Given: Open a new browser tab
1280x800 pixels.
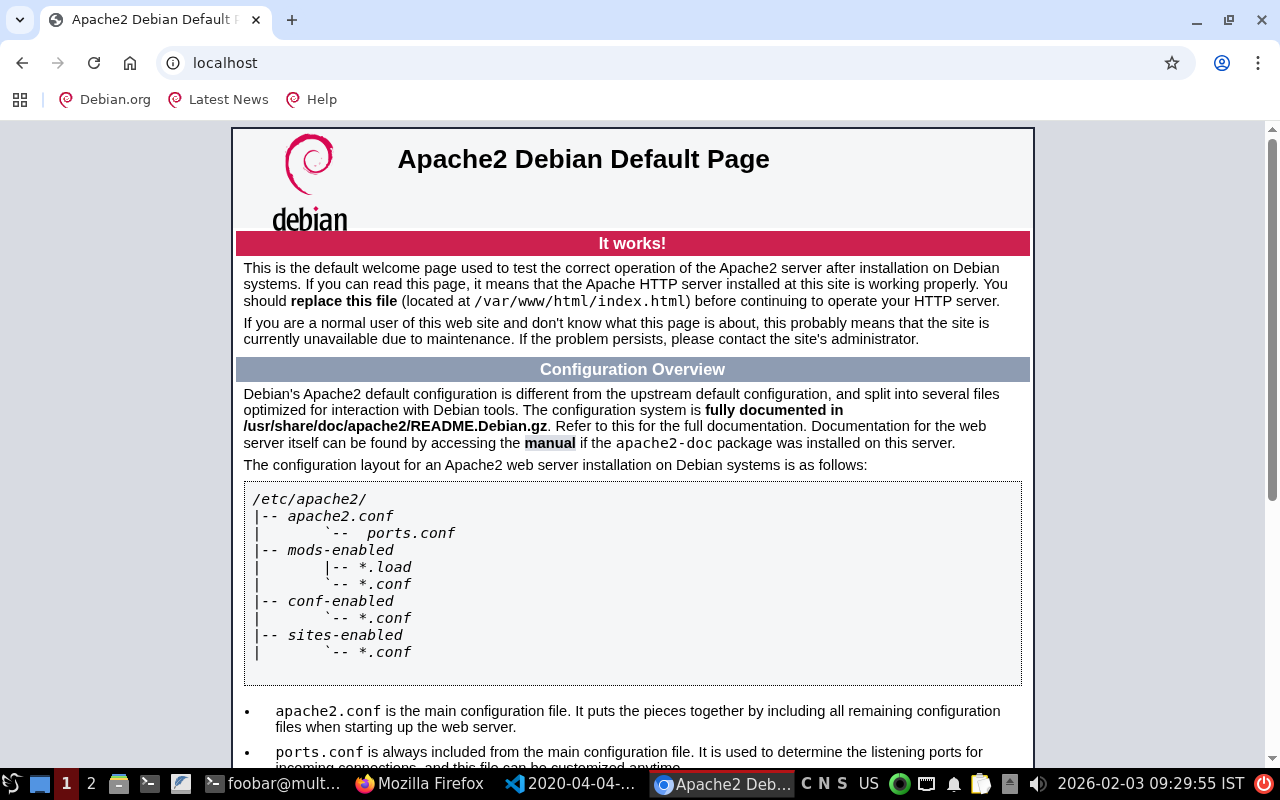Looking at the screenshot, I should [x=292, y=20].
